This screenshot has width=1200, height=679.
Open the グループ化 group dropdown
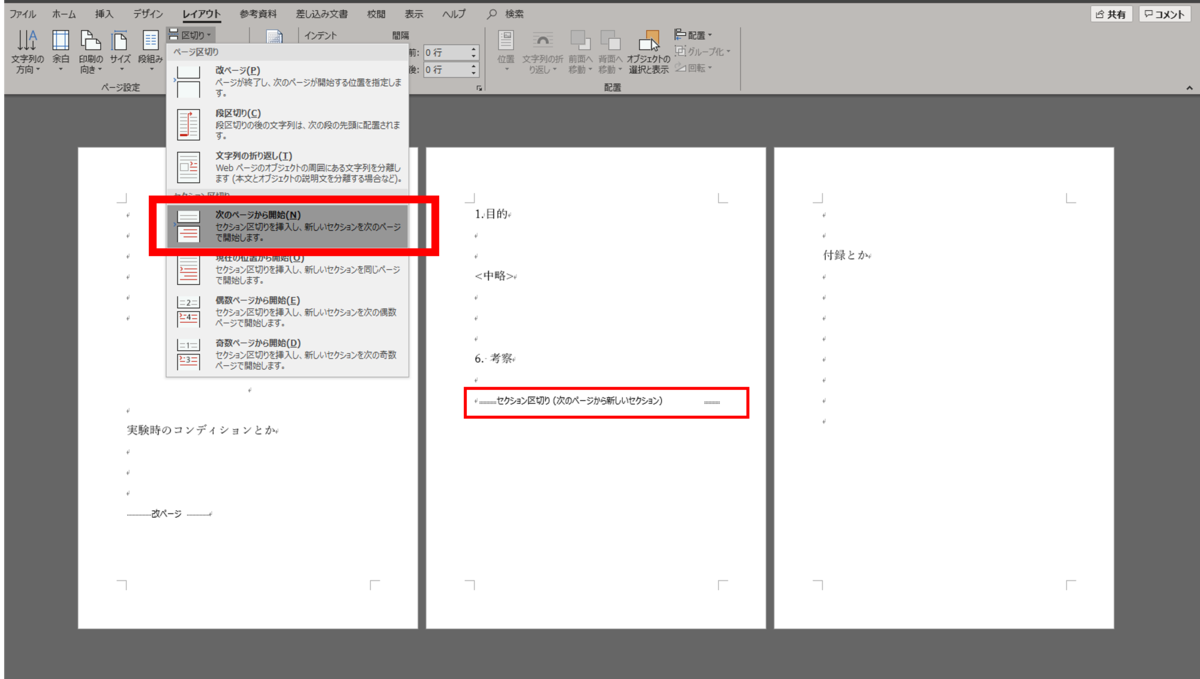(703, 51)
